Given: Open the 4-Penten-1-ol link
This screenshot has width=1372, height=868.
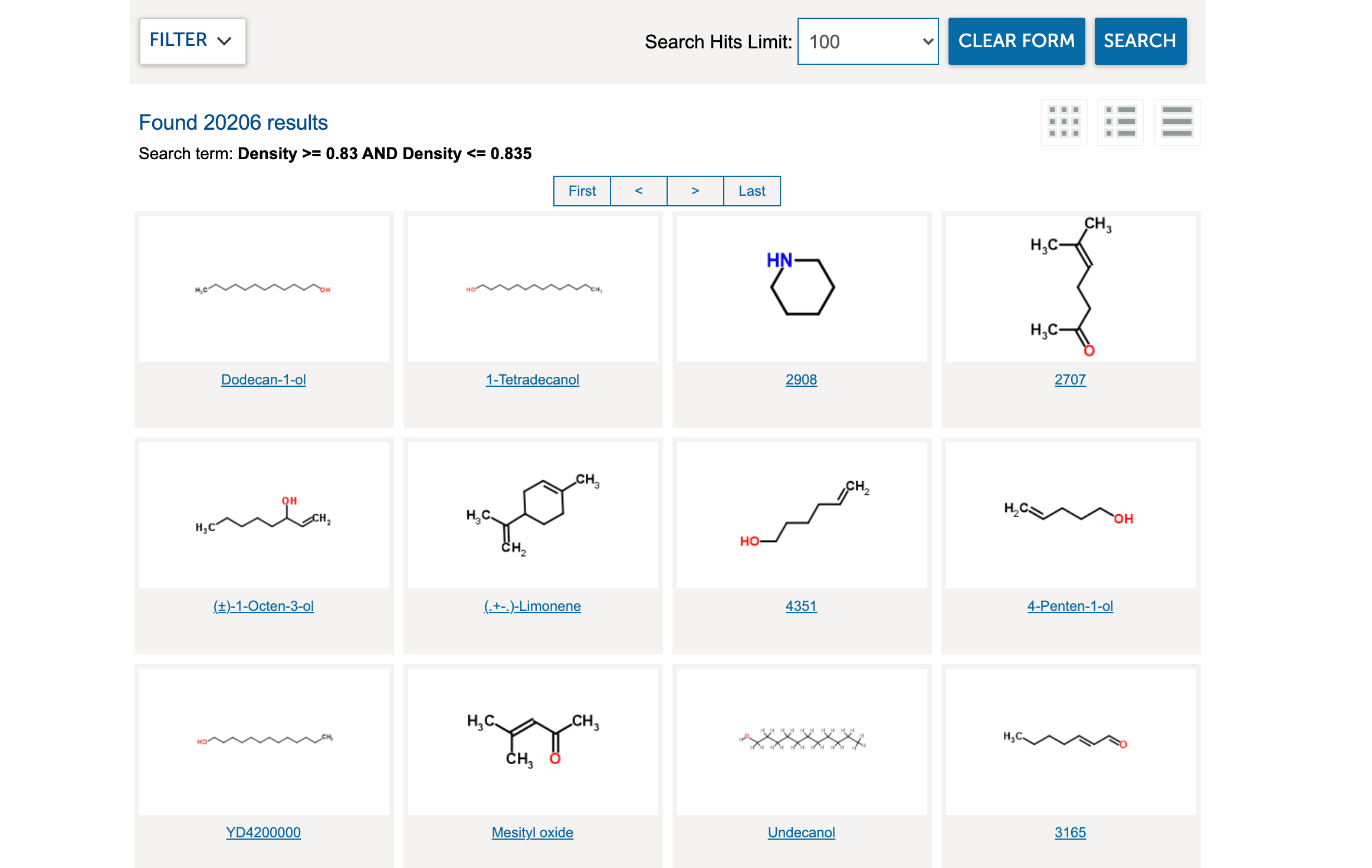Looking at the screenshot, I should [1071, 606].
